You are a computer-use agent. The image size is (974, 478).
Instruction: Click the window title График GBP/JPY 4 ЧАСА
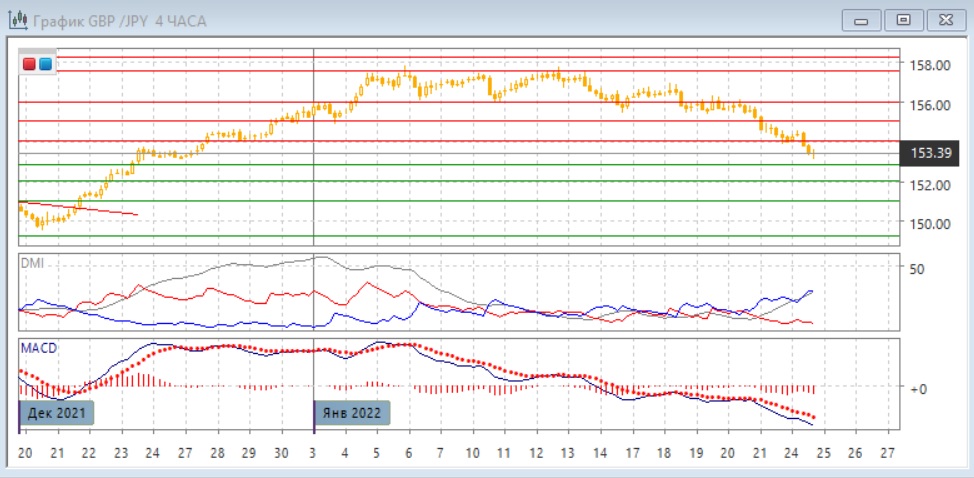click(120, 20)
